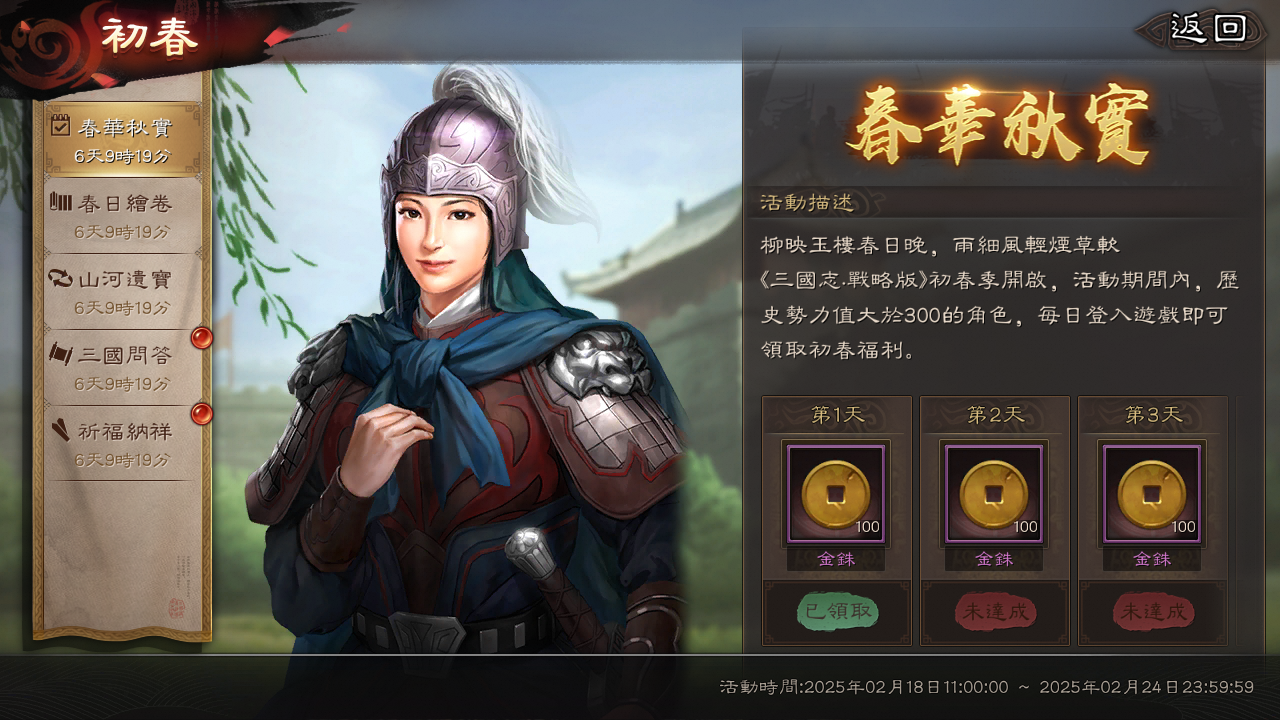Screen dimensions: 1280x720
Task: Open the 春日繪卷 event tab
Action: coord(122,216)
